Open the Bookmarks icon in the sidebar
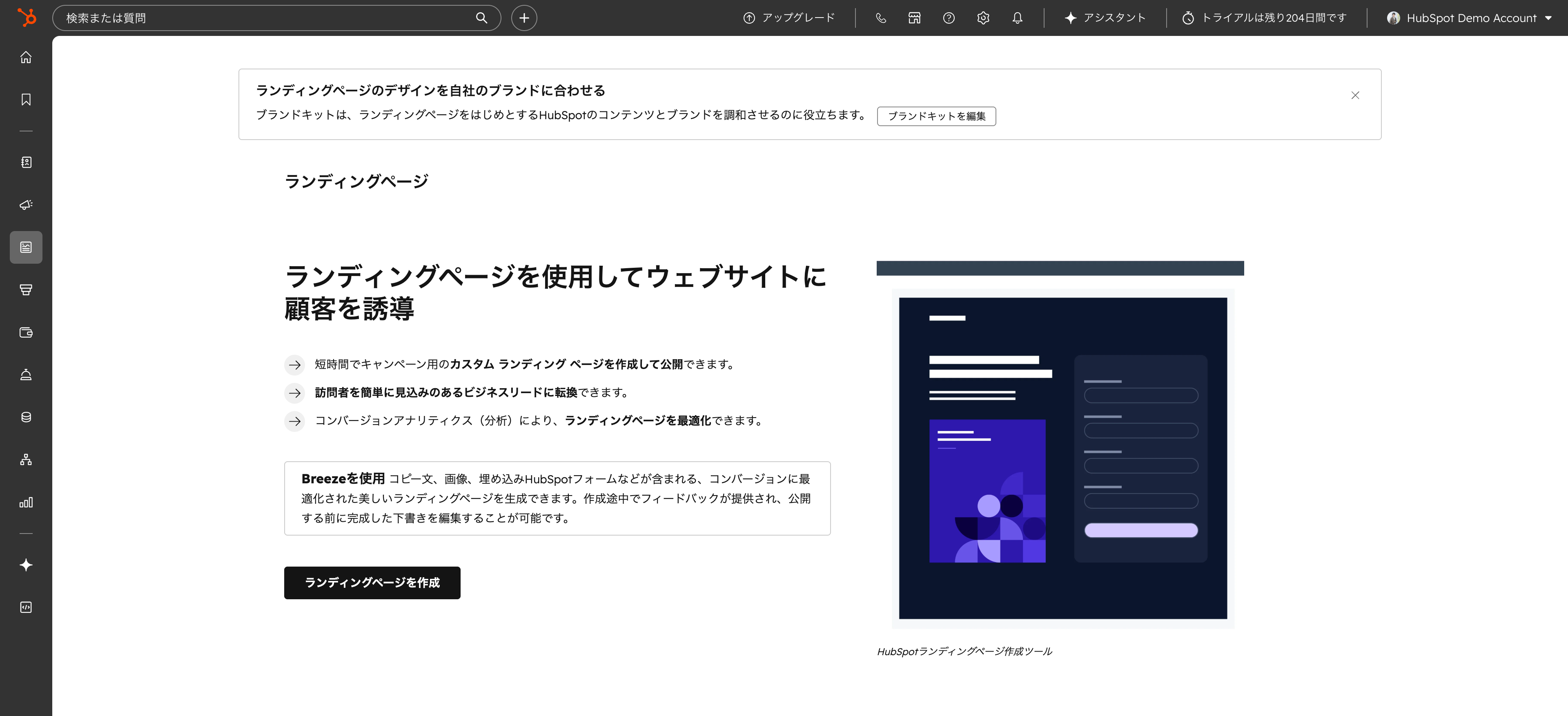Viewport: 1568px width, 716px height. point(26,99)
